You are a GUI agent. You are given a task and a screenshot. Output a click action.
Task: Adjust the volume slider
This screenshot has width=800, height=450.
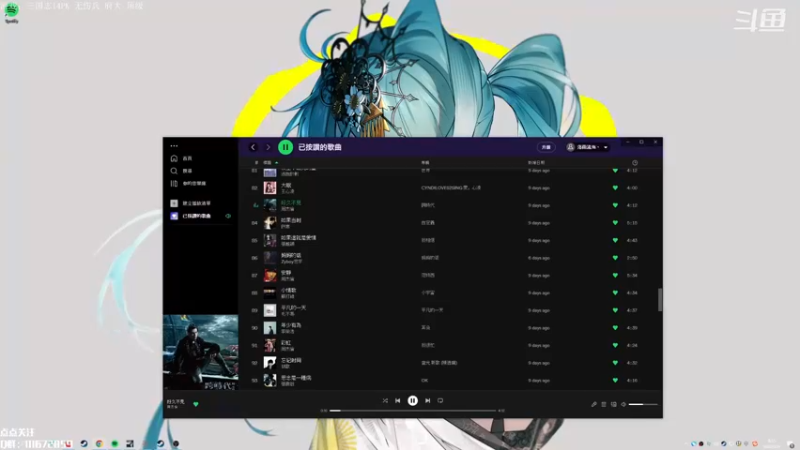[643, 404]
